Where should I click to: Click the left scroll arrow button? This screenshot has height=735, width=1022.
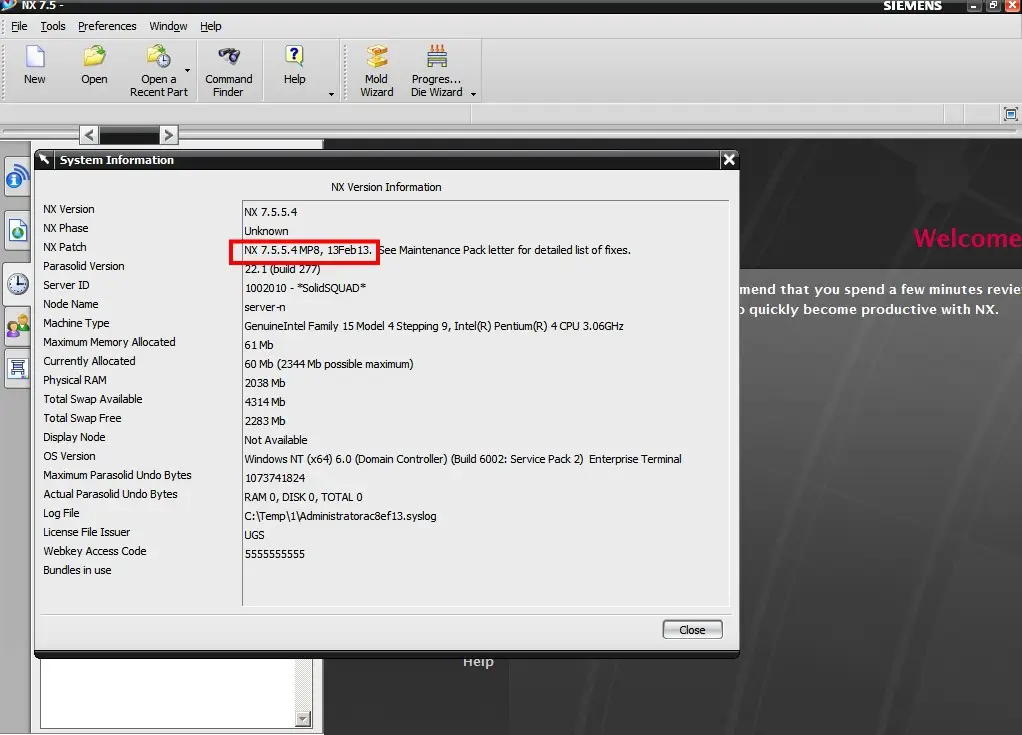tap(90, 135)
